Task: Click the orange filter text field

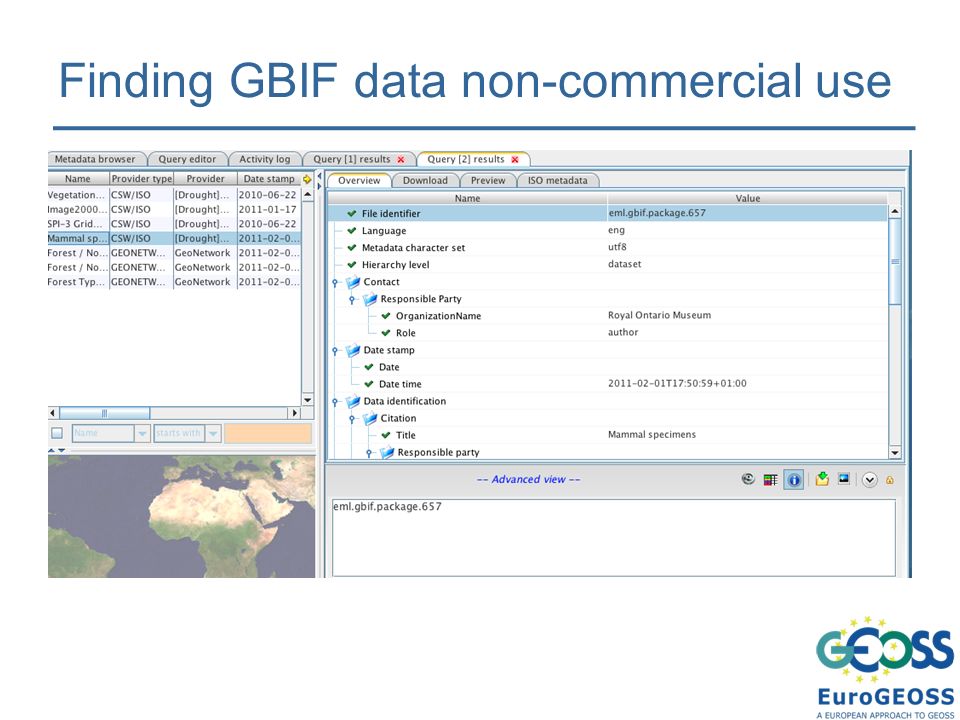Action: click(268, 433)
